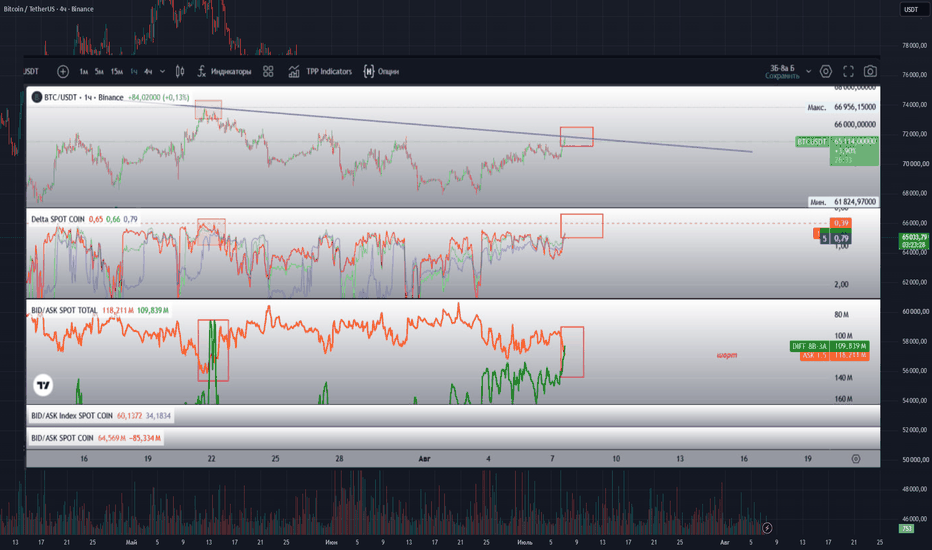Select the Delta SPOT COIN indicator legend
The height and width of the screenshot is (550, 932).
58,219
